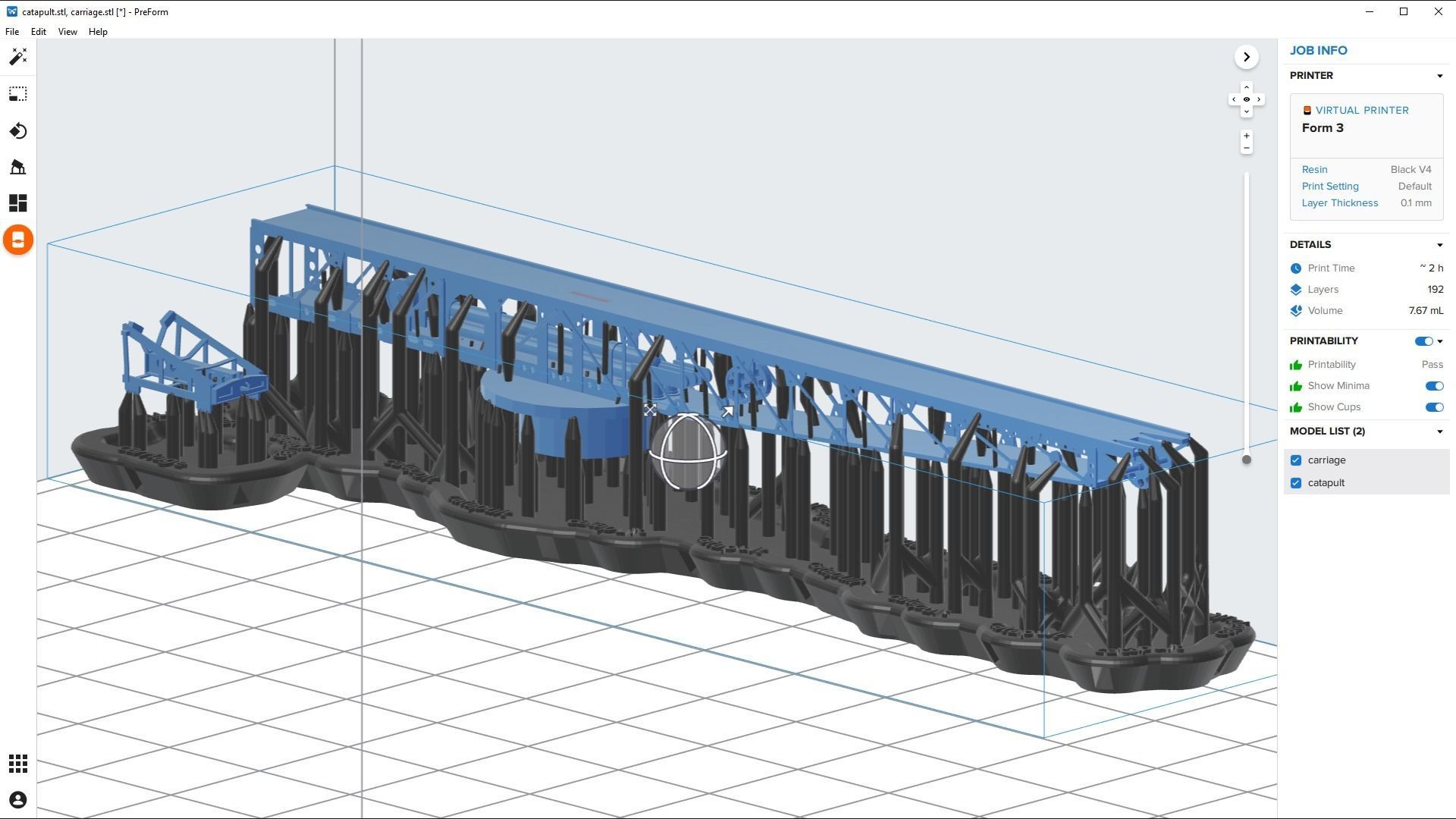
Task: Click the orange Print button icon
Action: (18, 240)
